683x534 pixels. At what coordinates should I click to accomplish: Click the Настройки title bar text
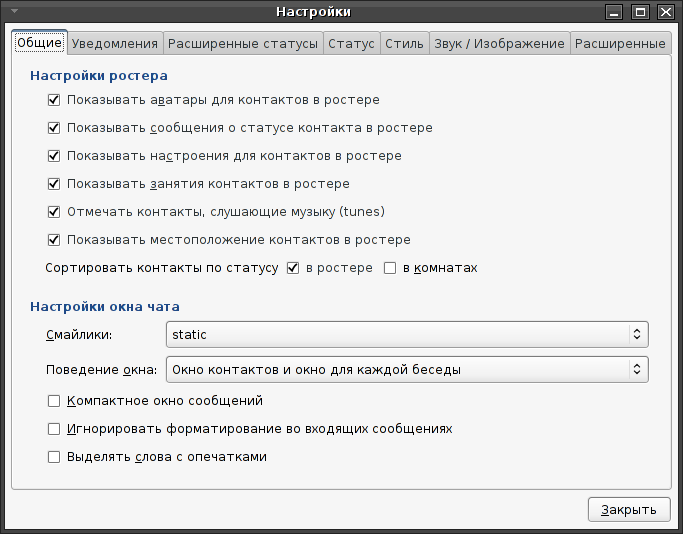pyautogui.click(x=314, y=12)
